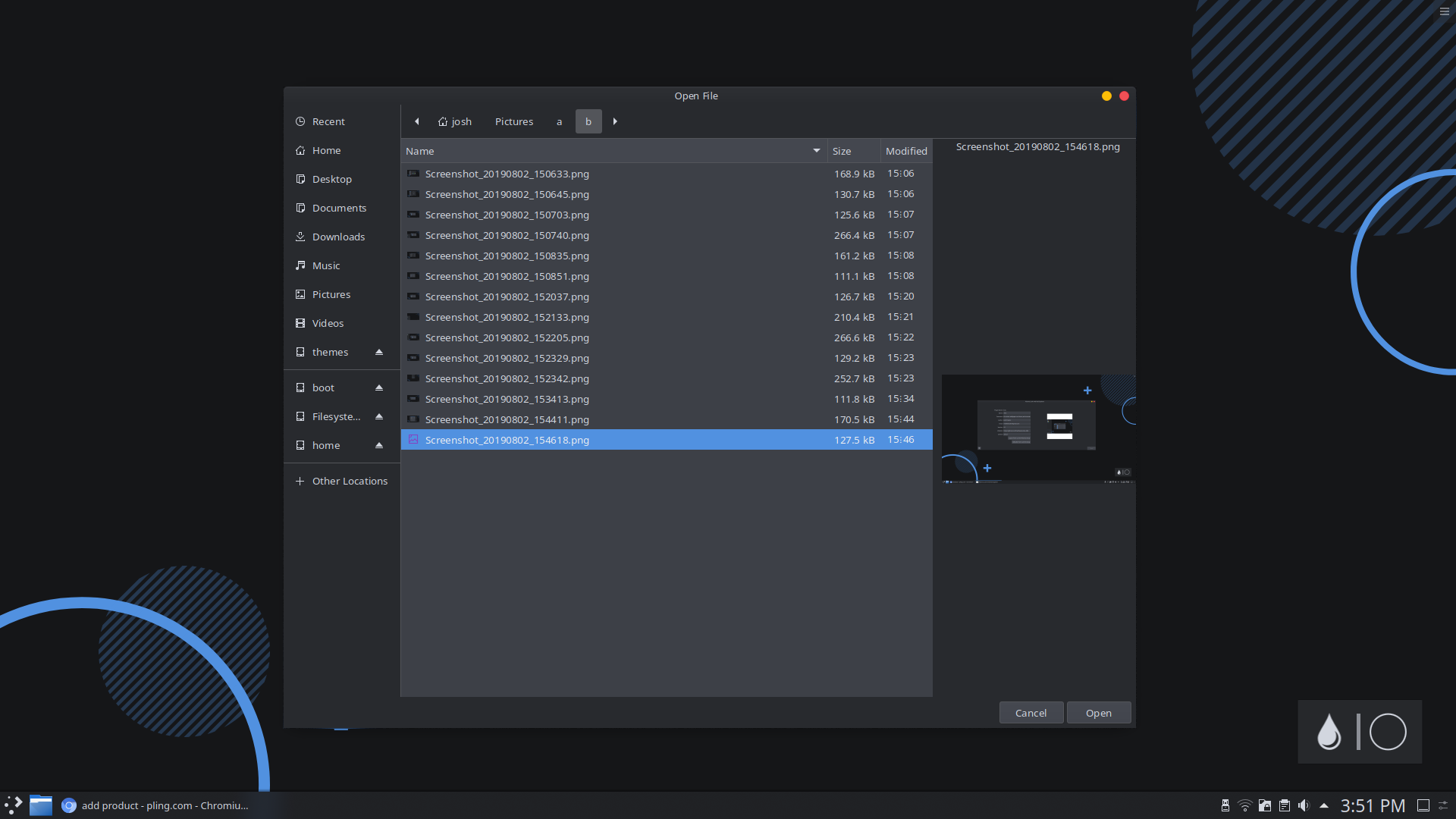Go to folder a in path bar

pyautogui.click(x=560, y=121)
